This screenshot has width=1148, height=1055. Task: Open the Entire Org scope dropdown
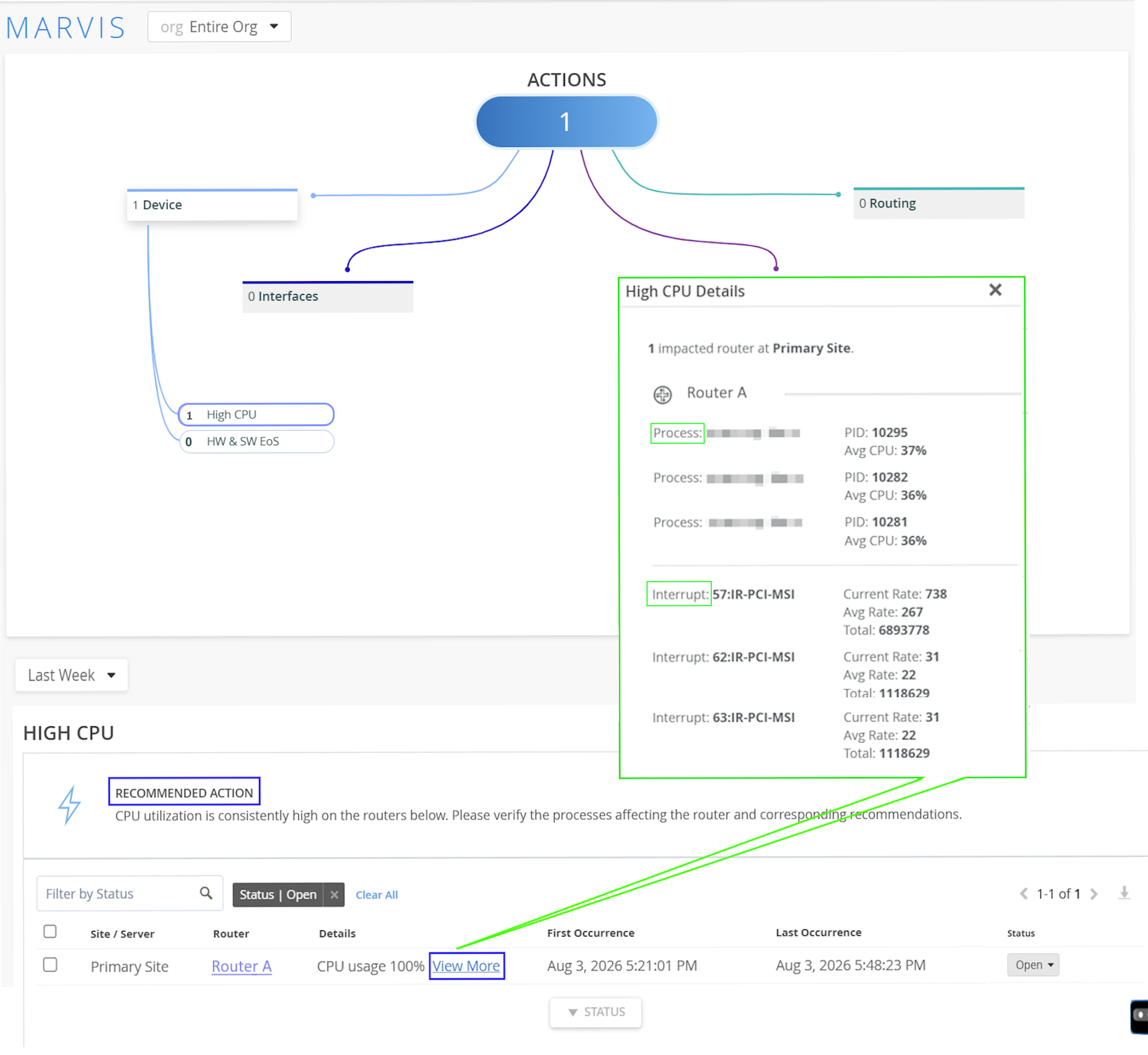tap(219, 27)
